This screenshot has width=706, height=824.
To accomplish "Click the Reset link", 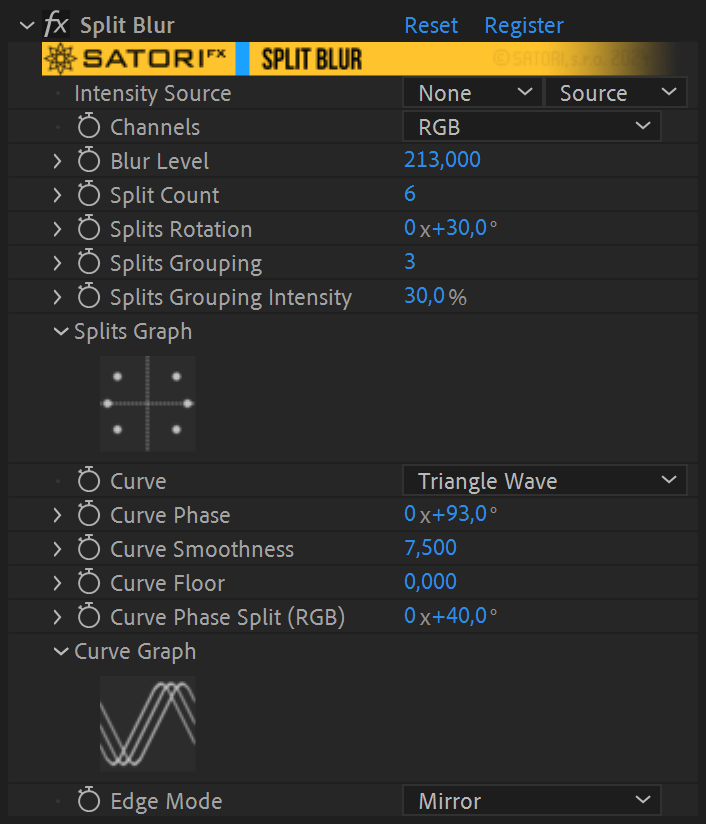I will (431, 25).
